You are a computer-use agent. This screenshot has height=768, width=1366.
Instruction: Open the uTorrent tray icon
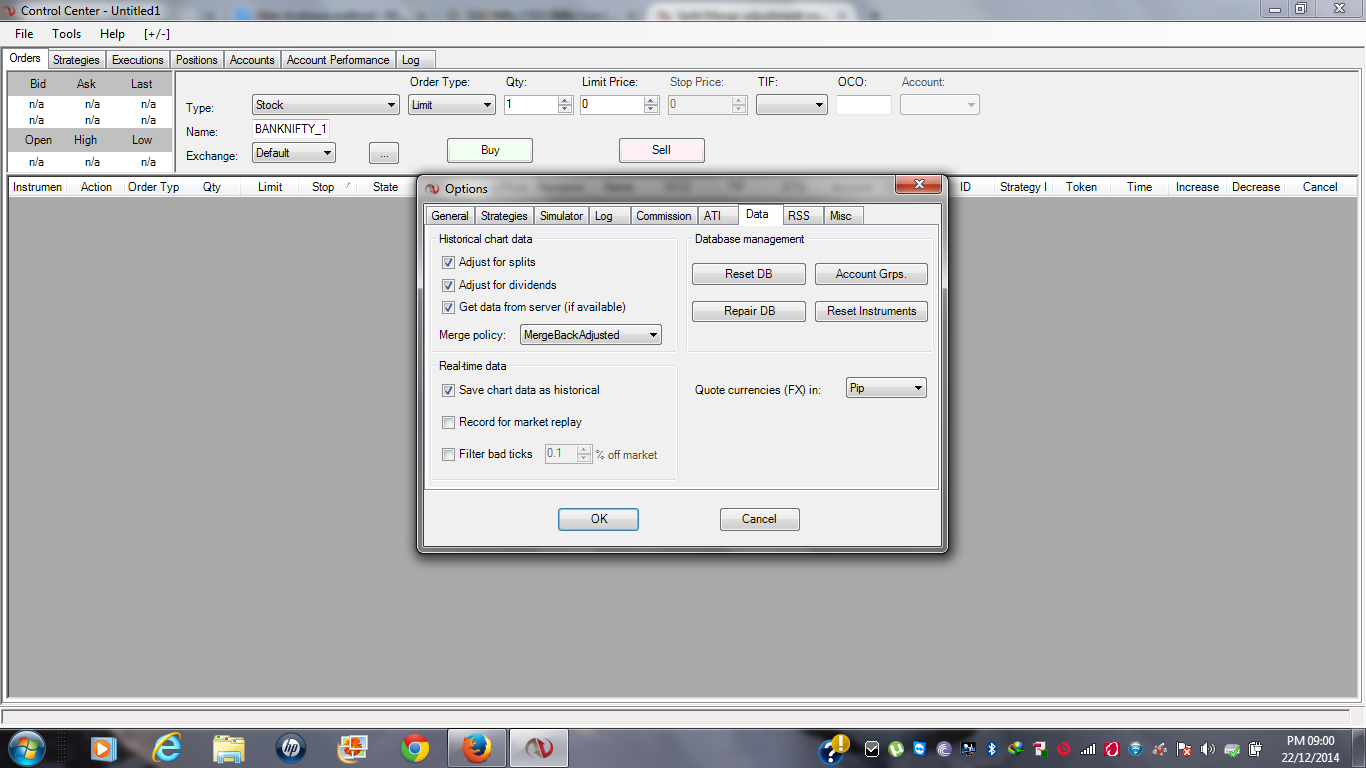click(x=897, y=749)
